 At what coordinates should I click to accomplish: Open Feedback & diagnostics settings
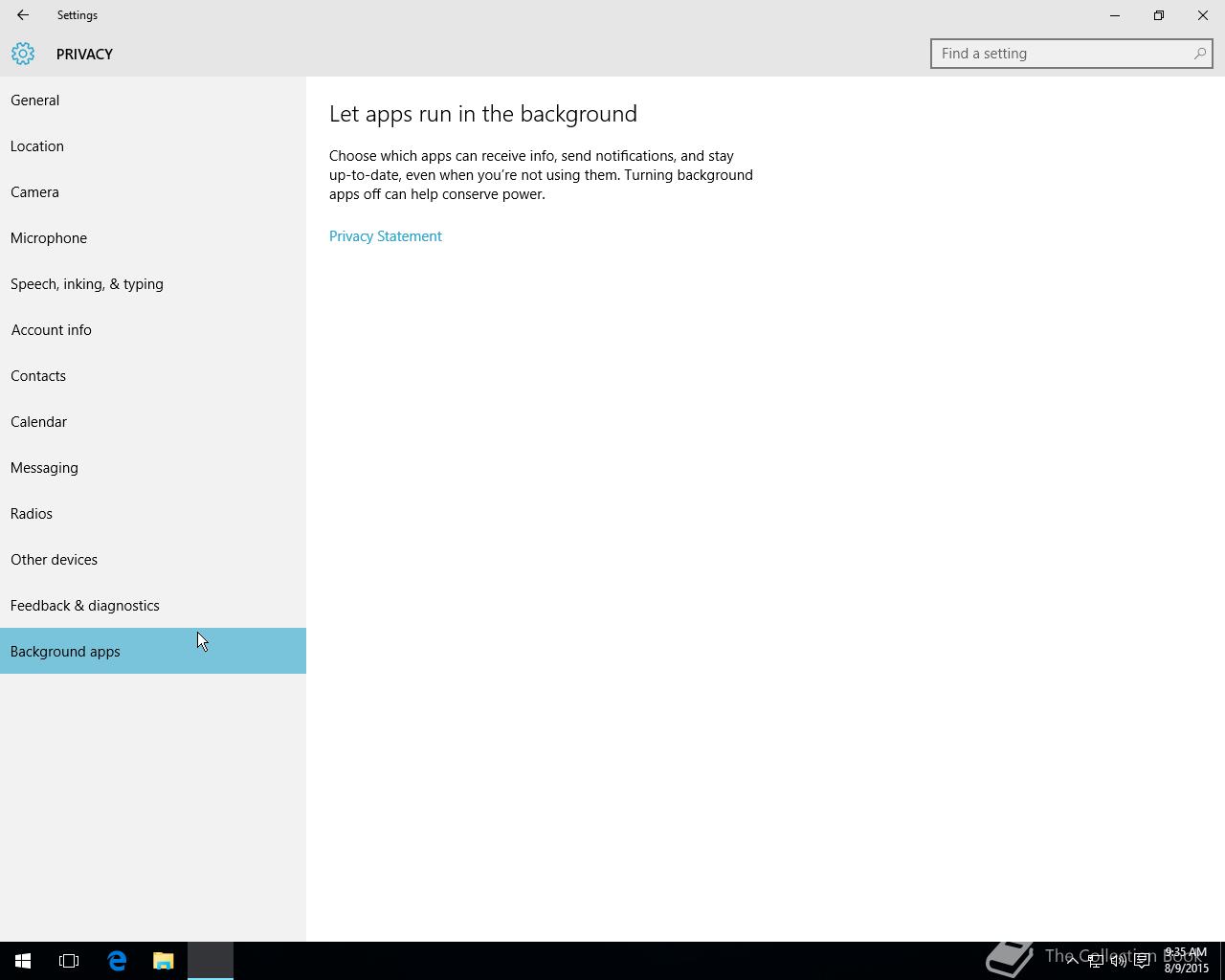153,605
